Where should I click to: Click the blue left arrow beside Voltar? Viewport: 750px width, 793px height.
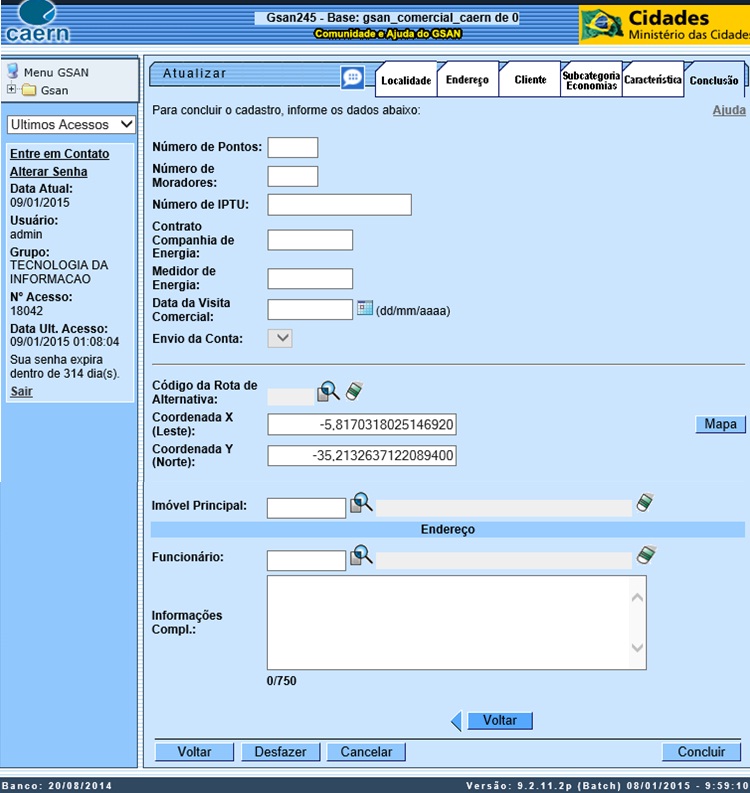coord(456,721)
